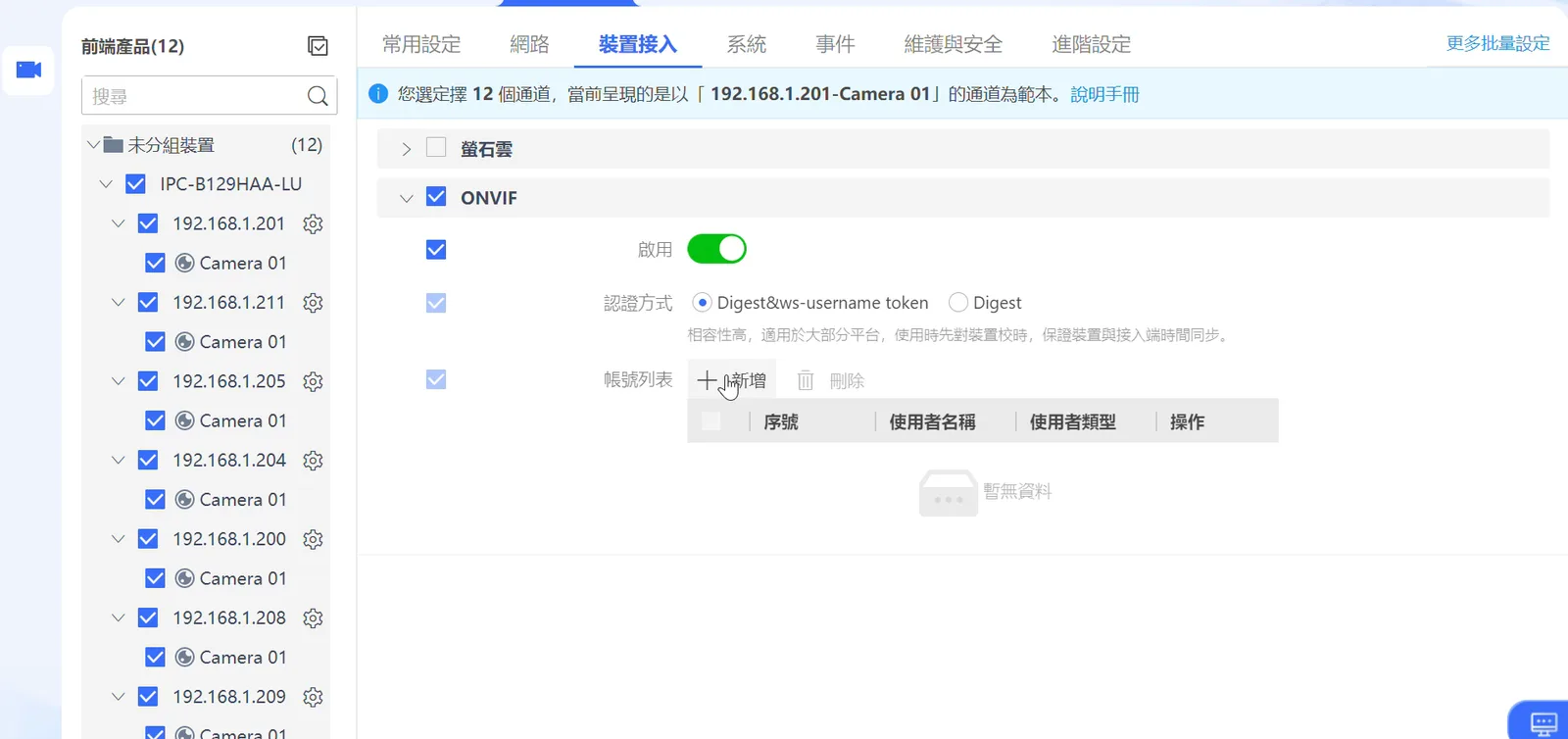Uncheck the IPC-B129HAA-LU group checkbox
1568x739 pixels.
136,184
